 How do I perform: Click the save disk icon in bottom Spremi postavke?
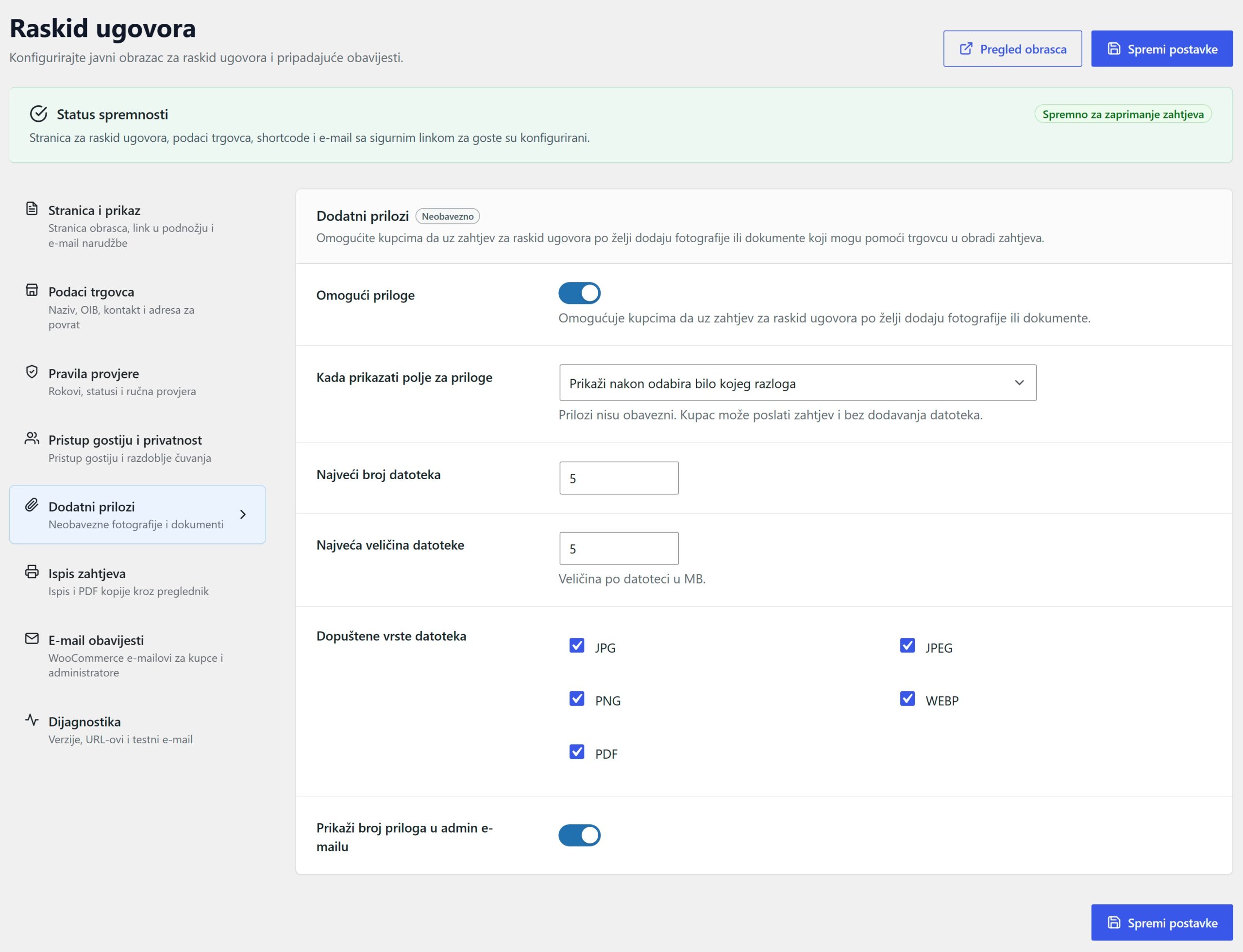(x=1114, y=922)
